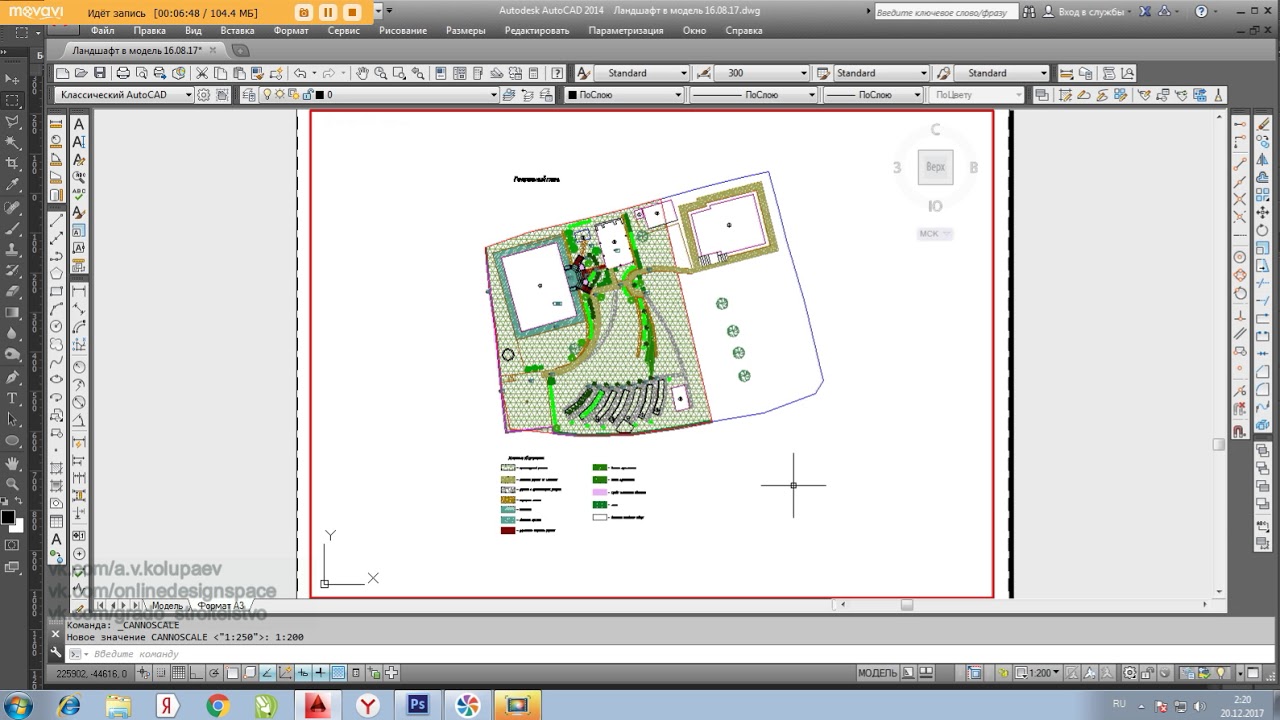The height and width of the screenshot is (720, 1280).
Task: Click the black color swatch in left palette
Action: coord(8,518)
